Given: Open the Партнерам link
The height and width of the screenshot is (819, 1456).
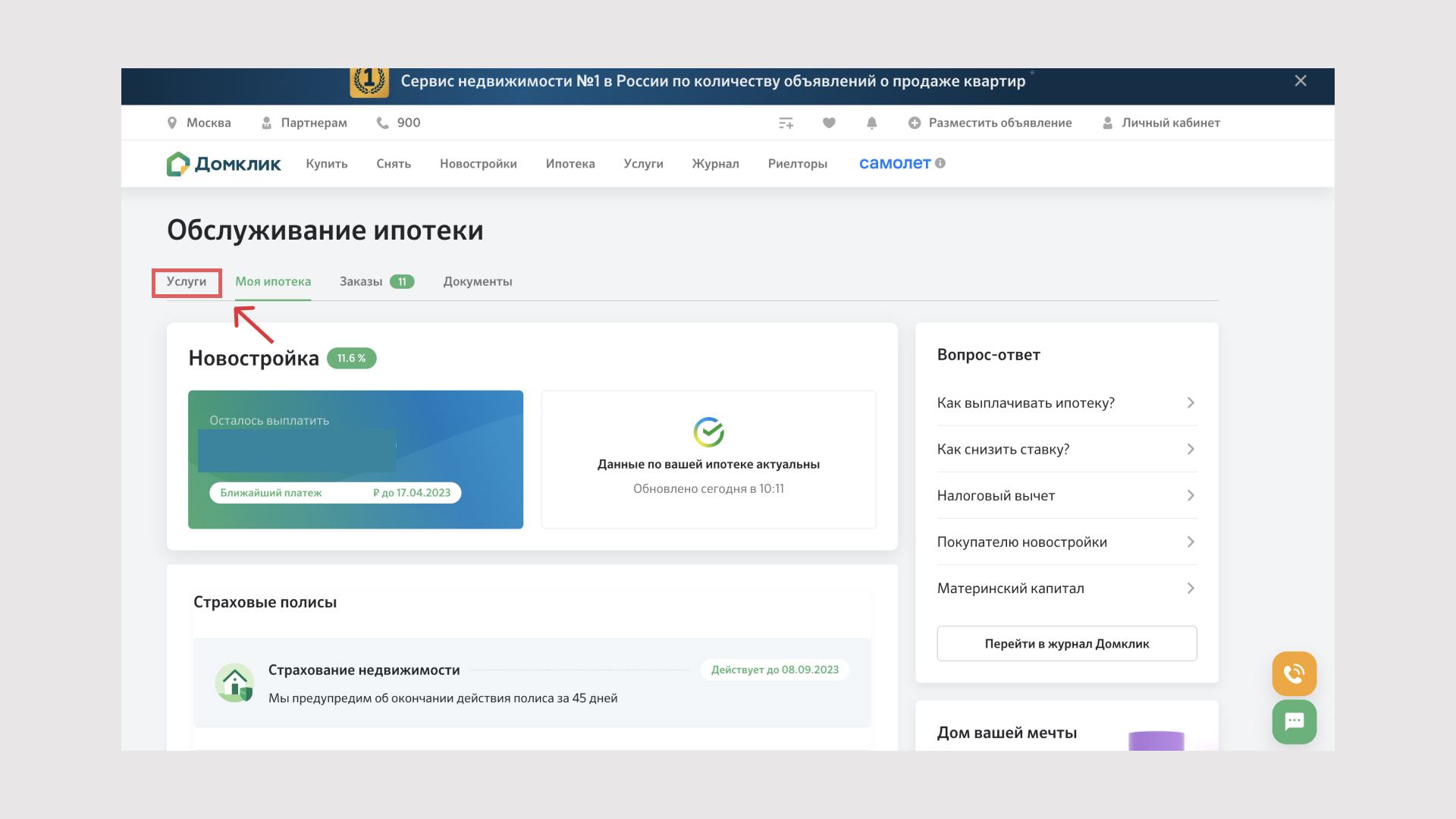Looking at the screenshot, I should 314,123.
